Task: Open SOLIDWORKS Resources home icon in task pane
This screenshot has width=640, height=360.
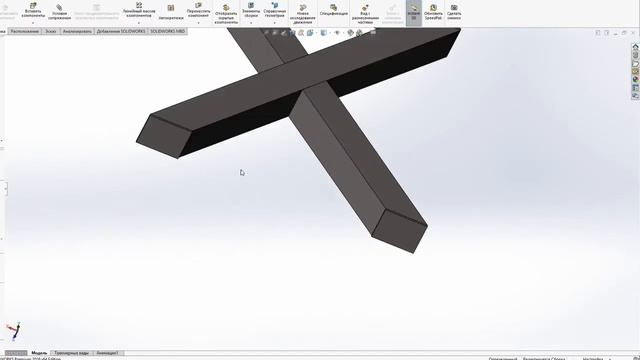Action: pyautogui.click(x=635, y=47)
